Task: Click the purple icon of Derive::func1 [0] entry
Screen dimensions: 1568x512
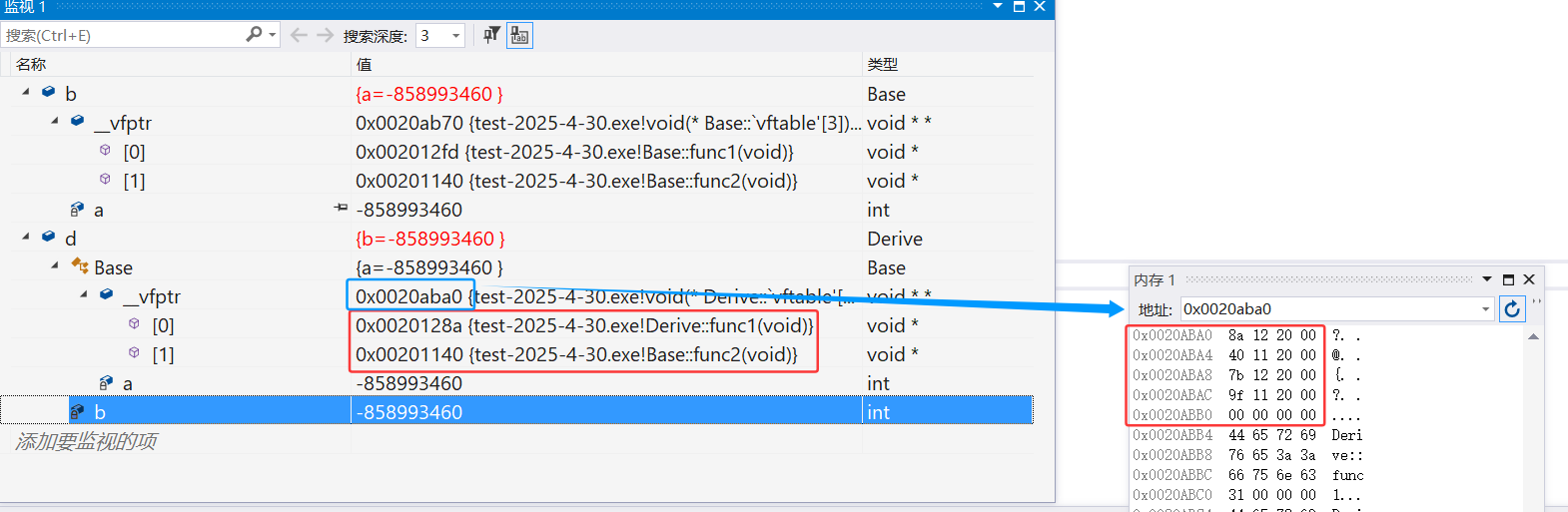Action: click(x=134, y=323)
